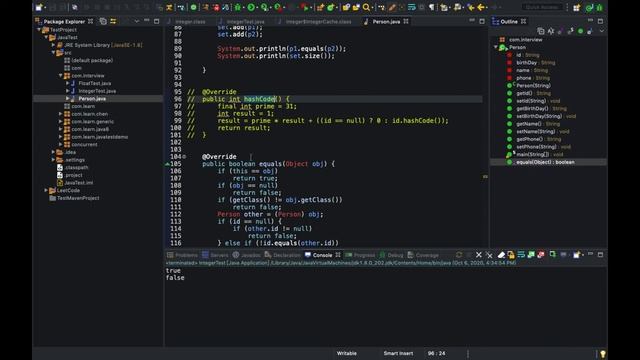The image size is (640, 360).
Task: Collapse the Person class in Outline
Action: (x=496, y=47)
